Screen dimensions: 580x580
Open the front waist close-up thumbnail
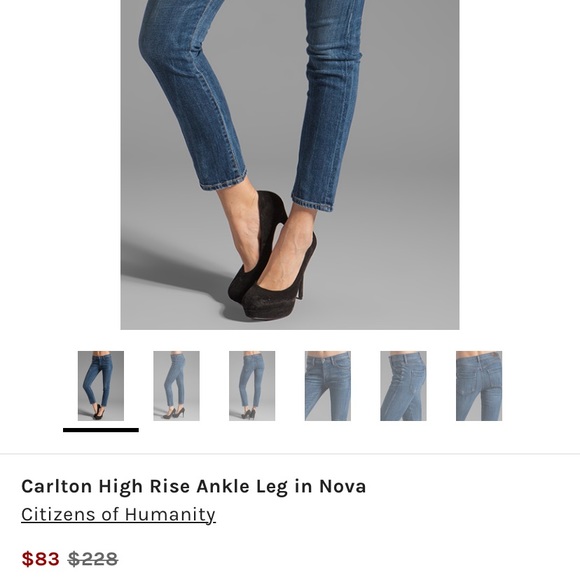(328, 385)
